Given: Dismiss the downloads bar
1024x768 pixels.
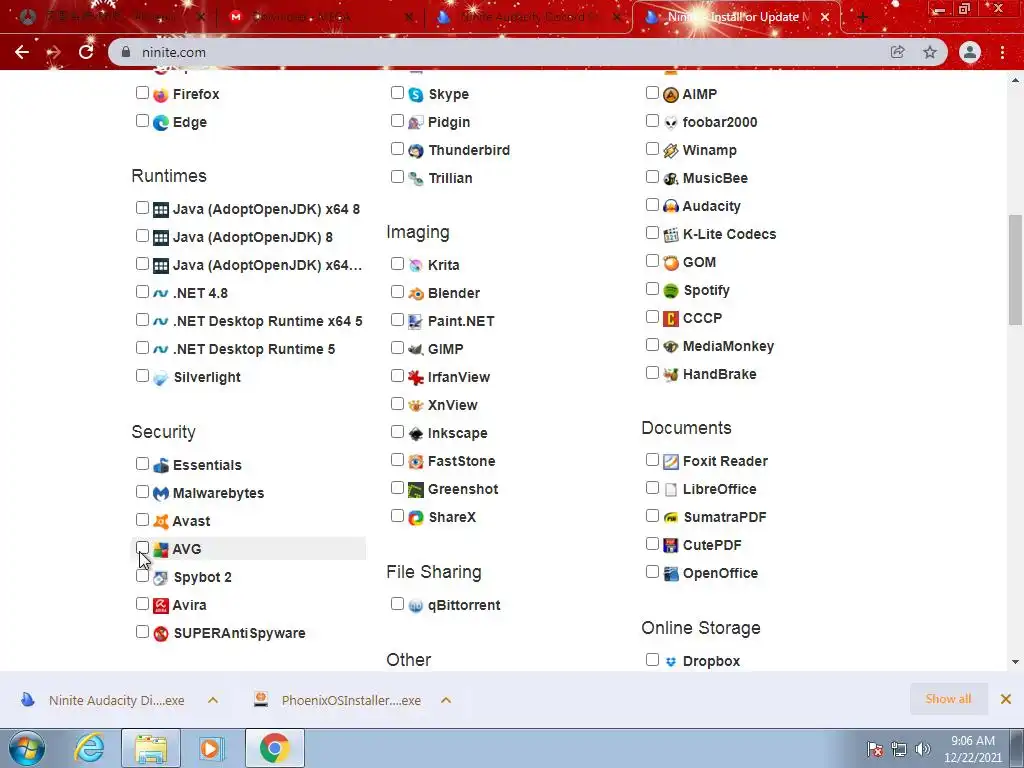Looking at the screenshot, I should pos(1006,699).
